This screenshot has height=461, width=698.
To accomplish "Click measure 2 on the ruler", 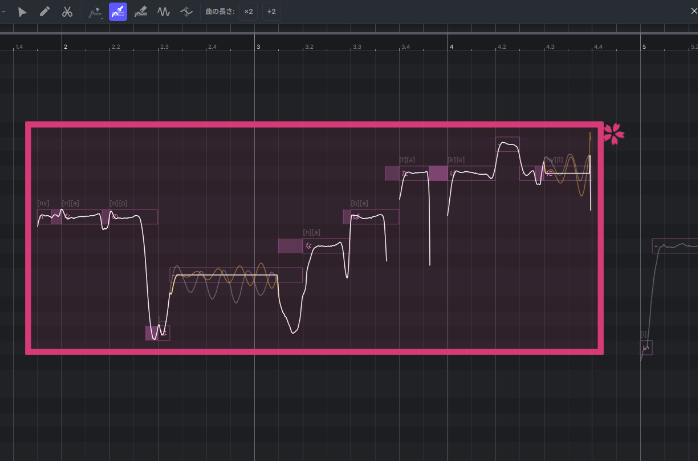I will [65, 47].
